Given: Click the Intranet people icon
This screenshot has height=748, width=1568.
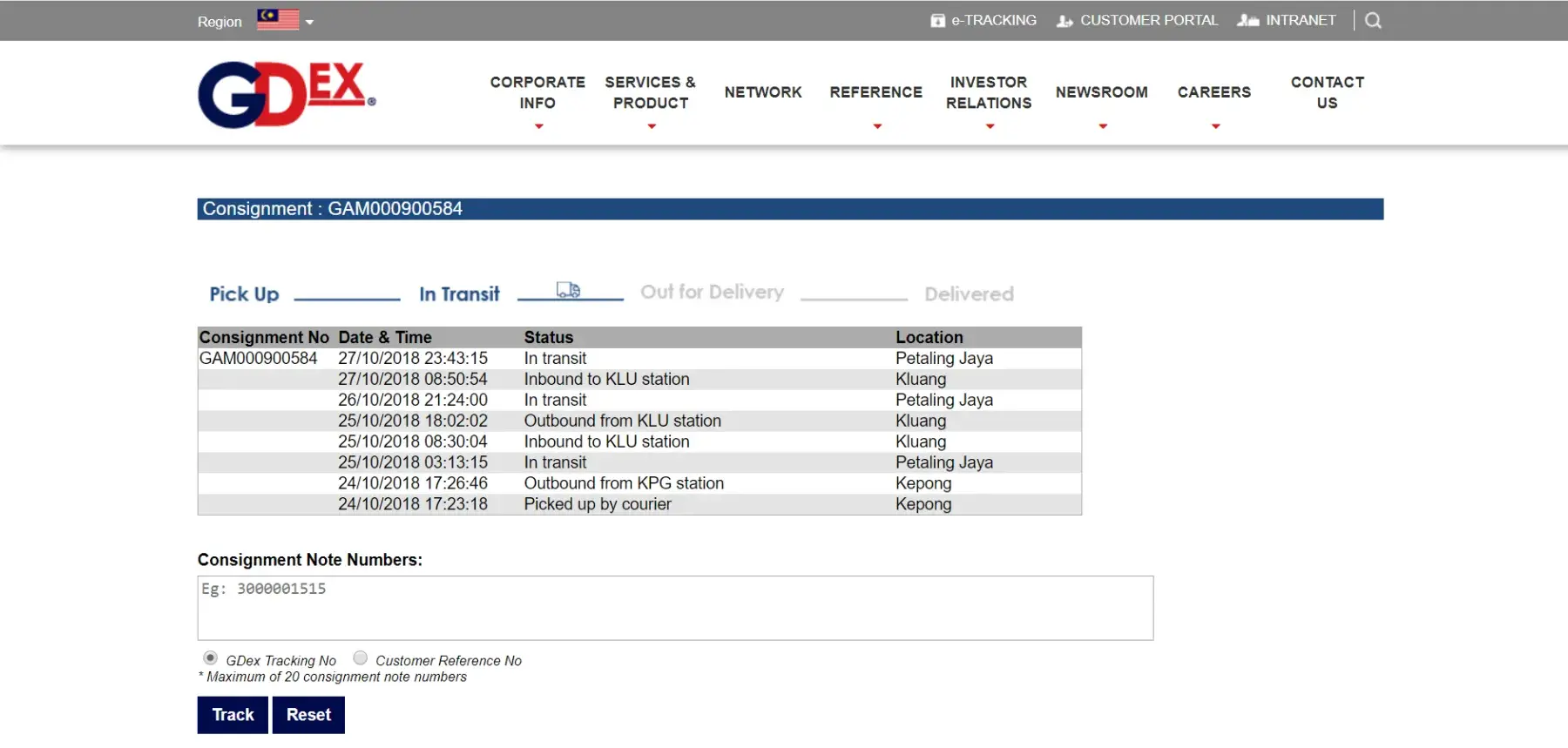Looking at the screenshot, I should coord(1248,20).
